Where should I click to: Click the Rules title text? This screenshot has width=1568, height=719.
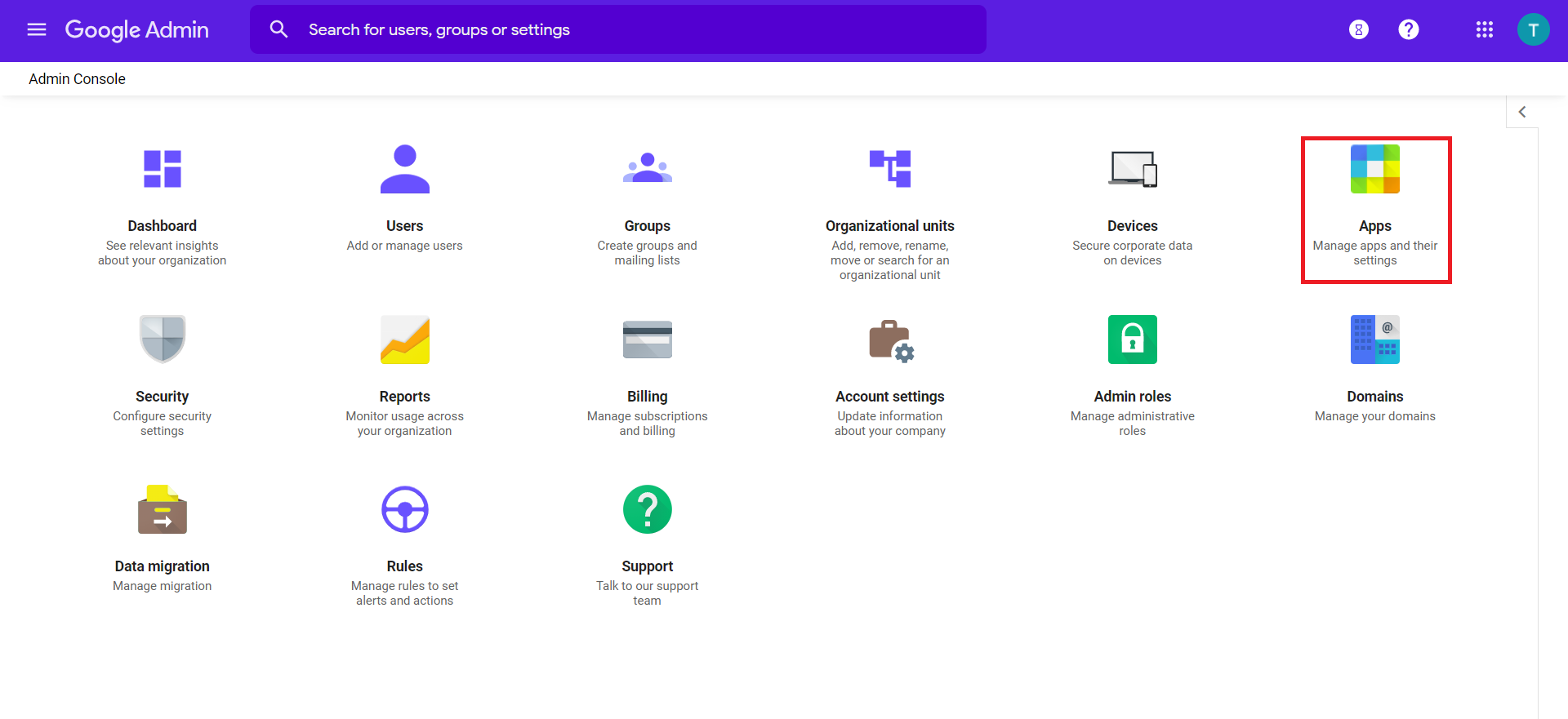[x=405, y=566]
